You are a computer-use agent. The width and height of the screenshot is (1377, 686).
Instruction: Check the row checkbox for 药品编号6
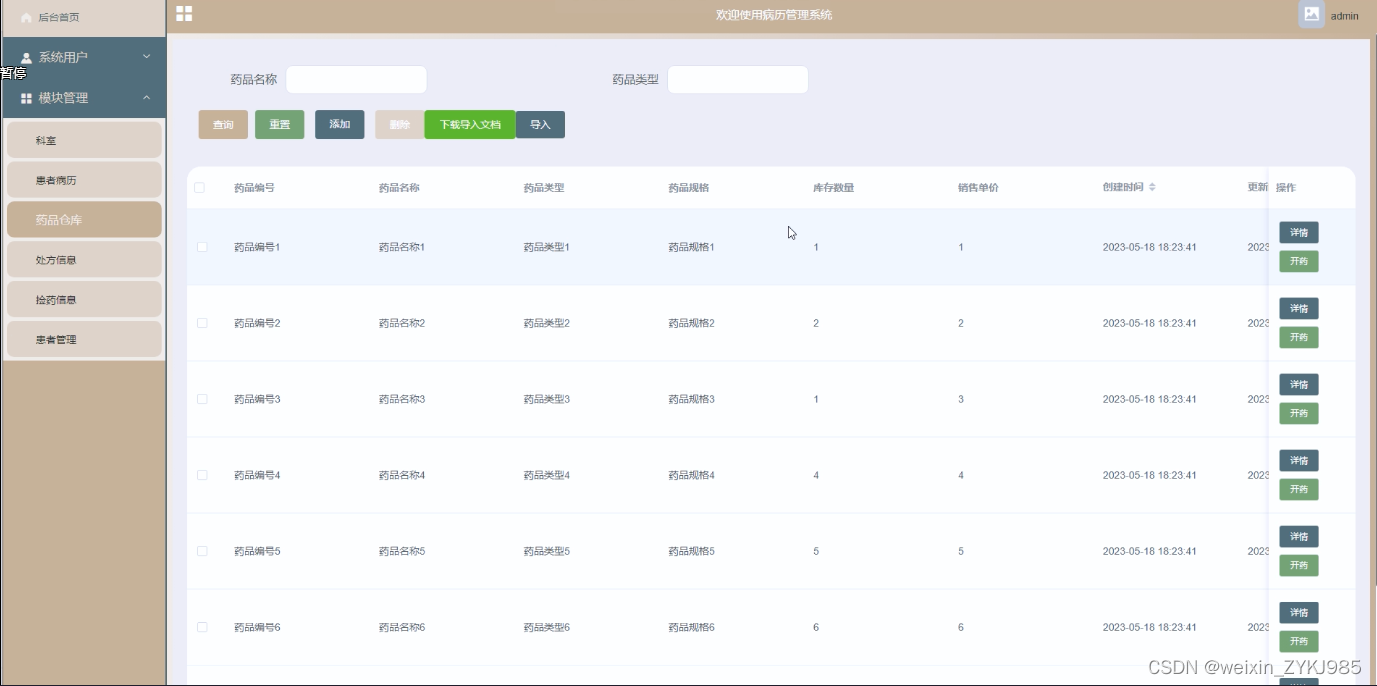coord(202,626)
